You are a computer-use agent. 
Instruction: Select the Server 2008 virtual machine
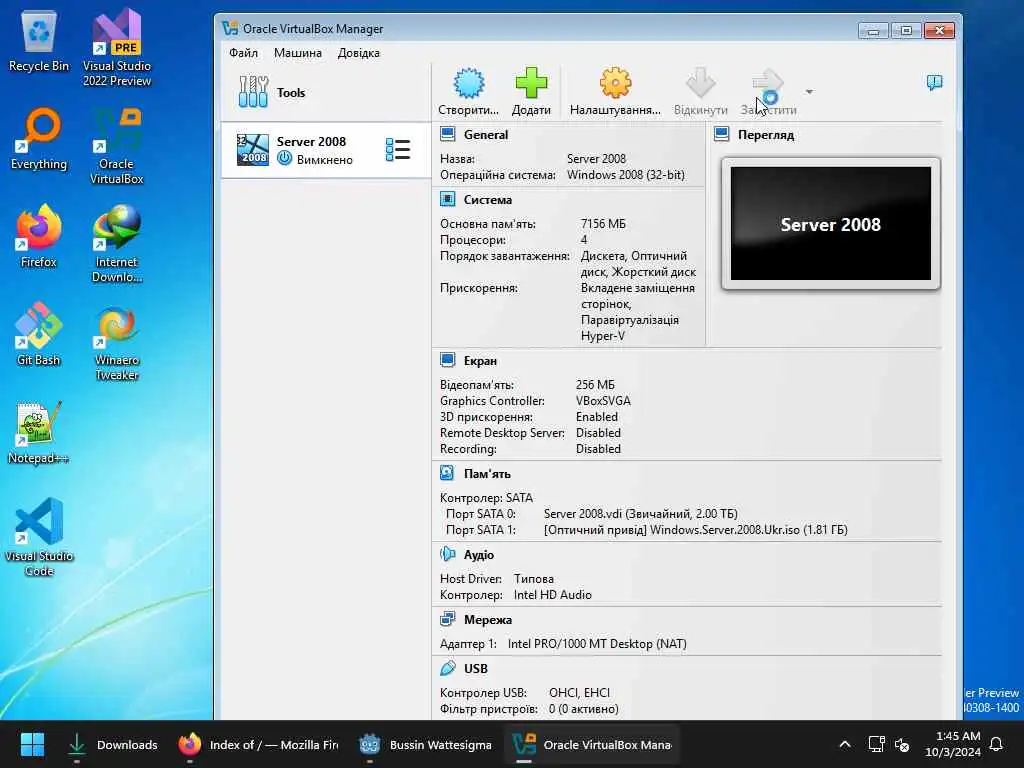click(326, 150)
